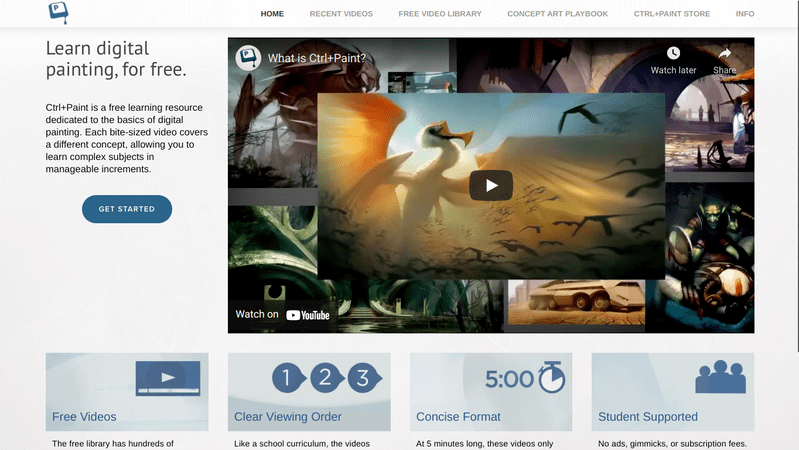799x450 pixels.
Task: Click the GET STARTED button
Action: [x=127, y=209]
